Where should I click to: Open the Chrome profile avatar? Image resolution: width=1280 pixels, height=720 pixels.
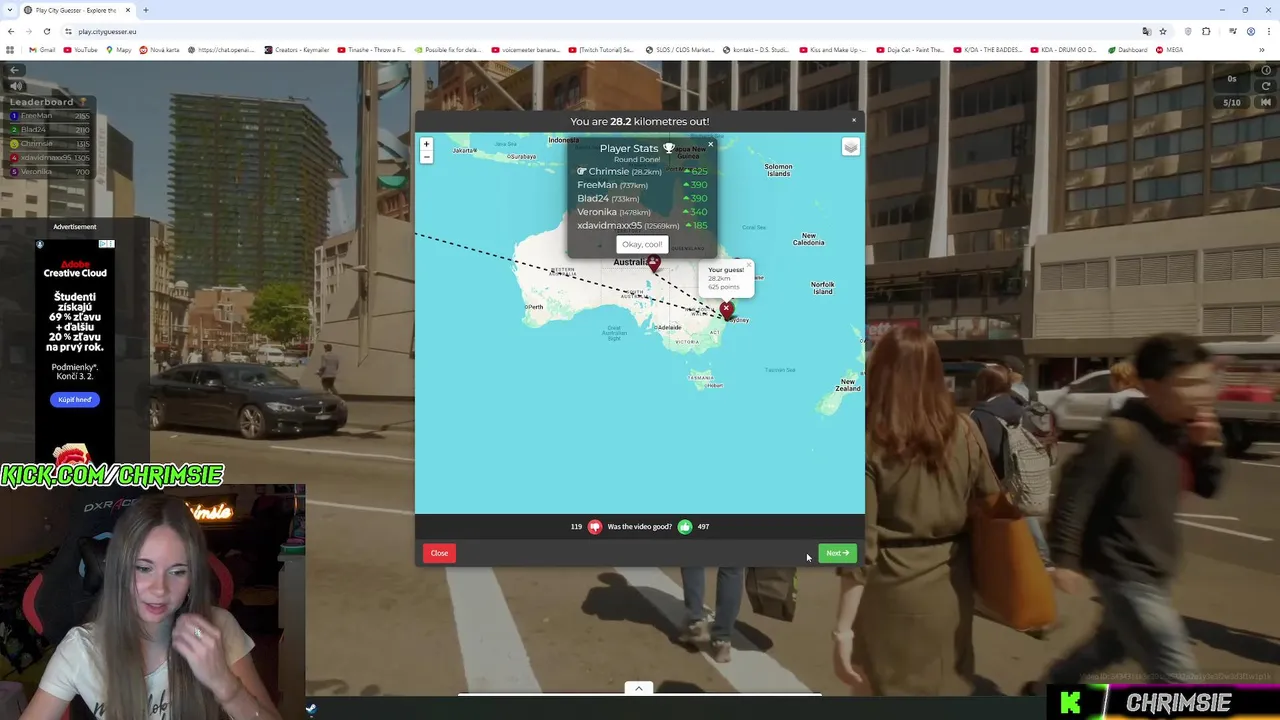[x=1250, y=31]
